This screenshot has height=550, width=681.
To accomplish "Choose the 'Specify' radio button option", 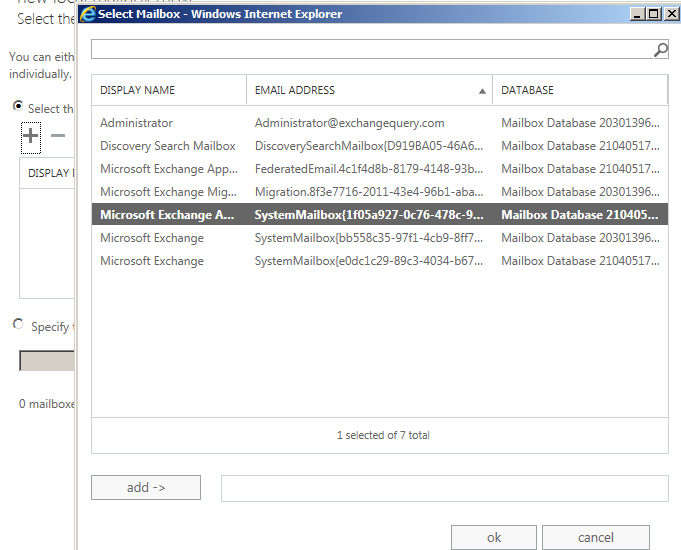I will pyautogui.click(x=18, y=325).
